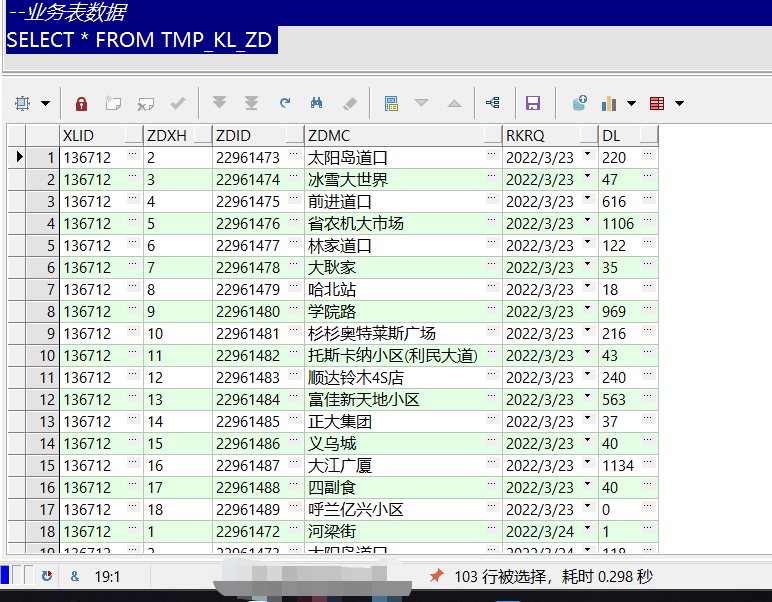This screenshot has height=602, width=772.
Task: Click the delete record icon
Action: coord(146,103)
